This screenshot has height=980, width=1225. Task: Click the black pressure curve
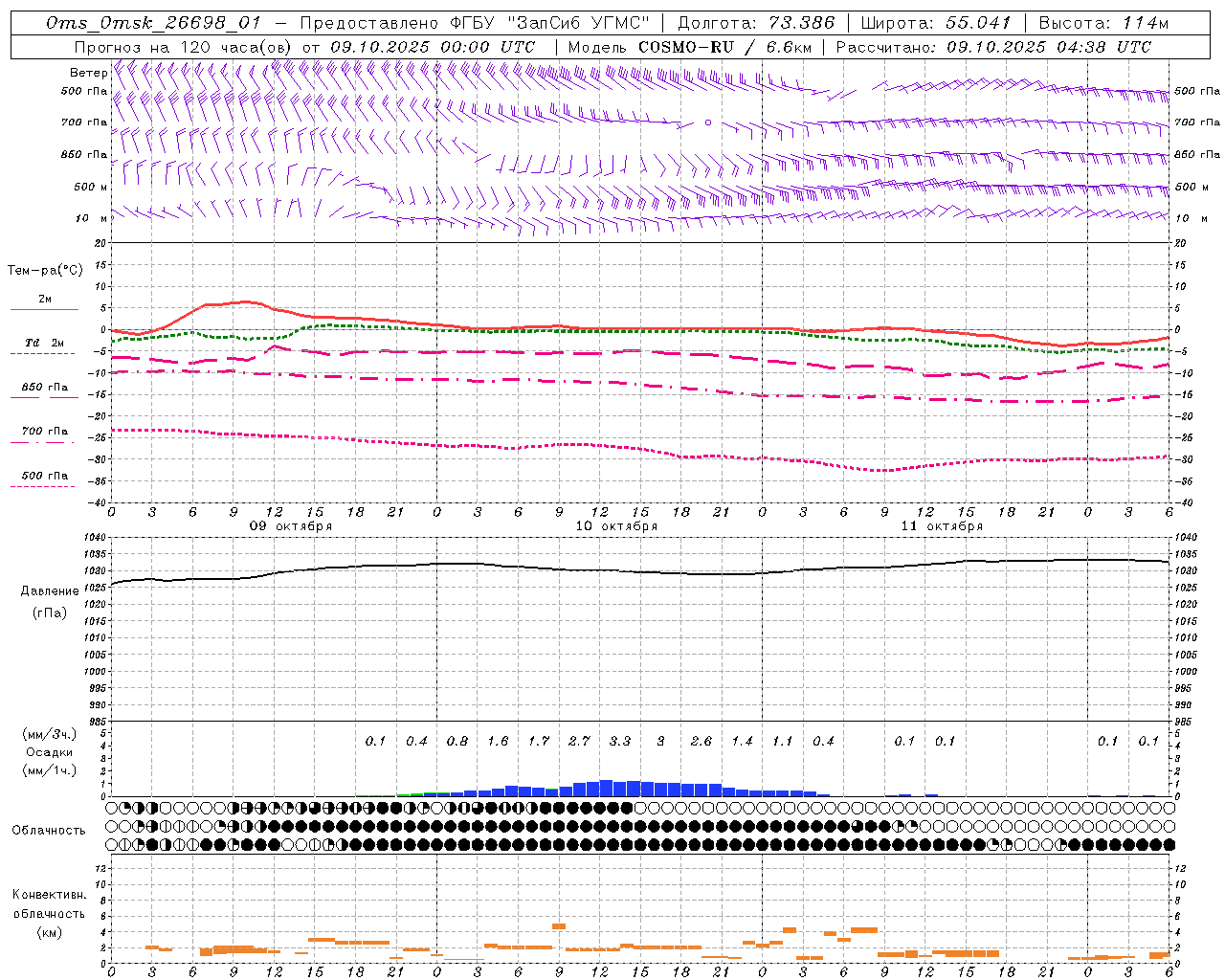click(639, 571)
